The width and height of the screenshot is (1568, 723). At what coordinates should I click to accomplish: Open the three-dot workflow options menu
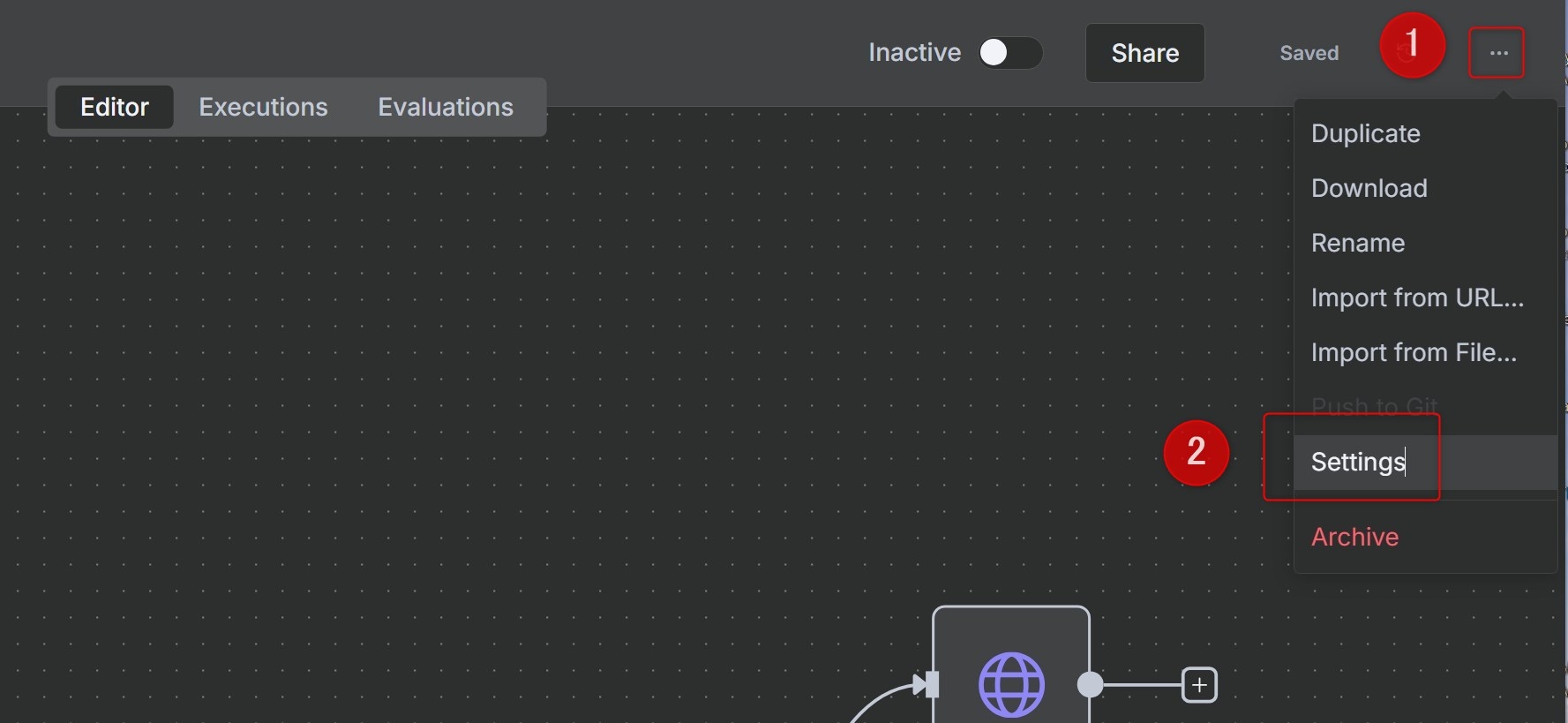[x=1497, y=53]
